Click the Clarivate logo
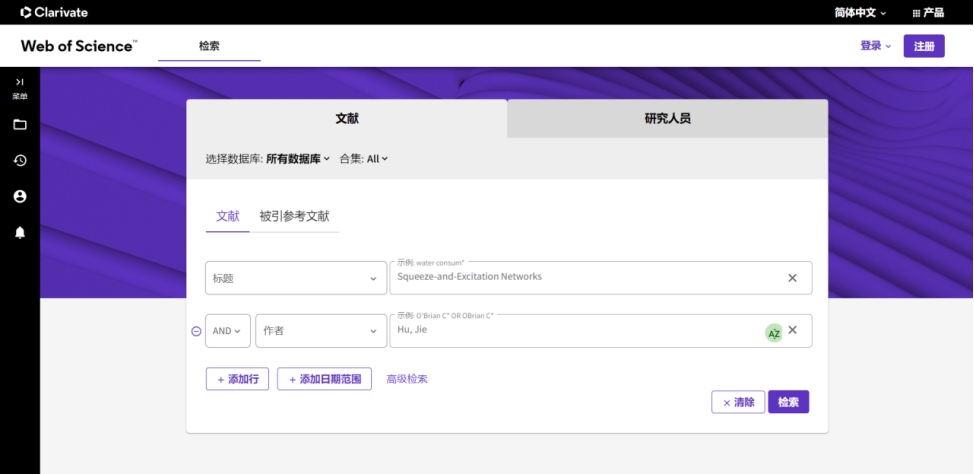Image resolution: width=974 pixels, height=474 pixels. point(54,12)
